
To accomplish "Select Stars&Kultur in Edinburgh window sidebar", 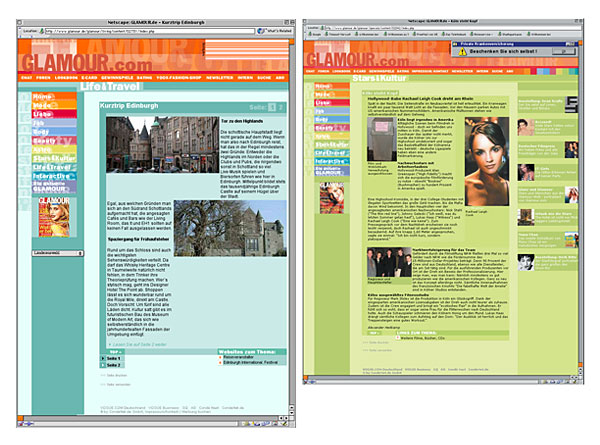I will pos(54,158).
